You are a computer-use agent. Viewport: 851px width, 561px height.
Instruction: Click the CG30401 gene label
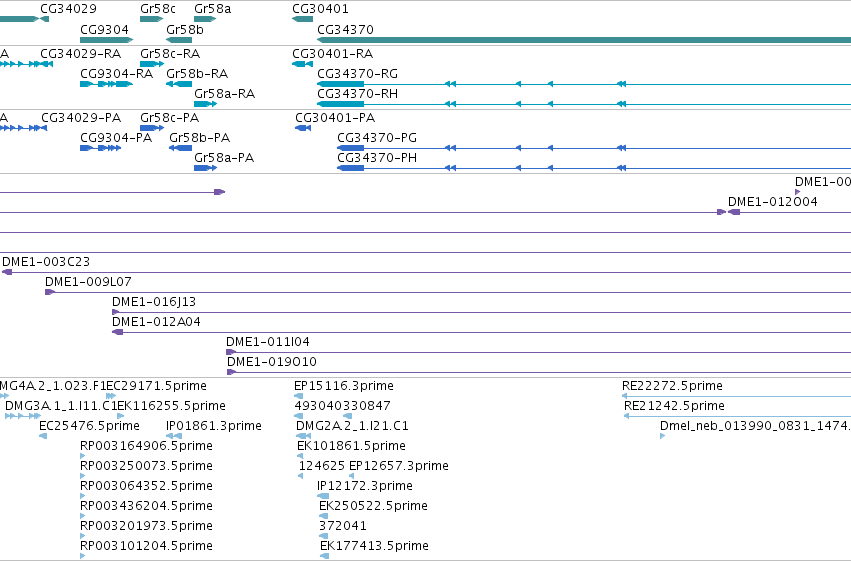pyautogui.click(x=320, y=9)
